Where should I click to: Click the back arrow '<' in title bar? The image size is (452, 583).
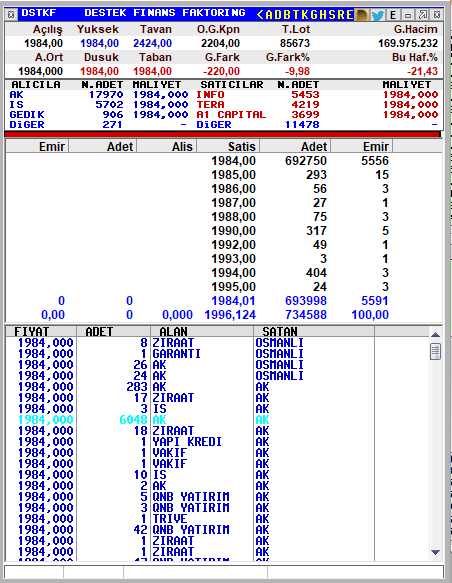(x=260, y=15)
